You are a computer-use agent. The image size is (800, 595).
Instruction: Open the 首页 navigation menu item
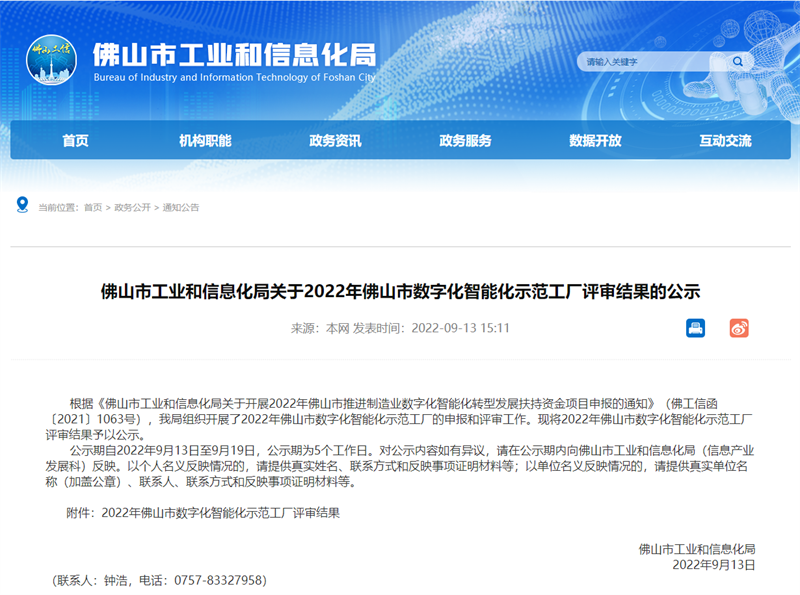(75, 141)
